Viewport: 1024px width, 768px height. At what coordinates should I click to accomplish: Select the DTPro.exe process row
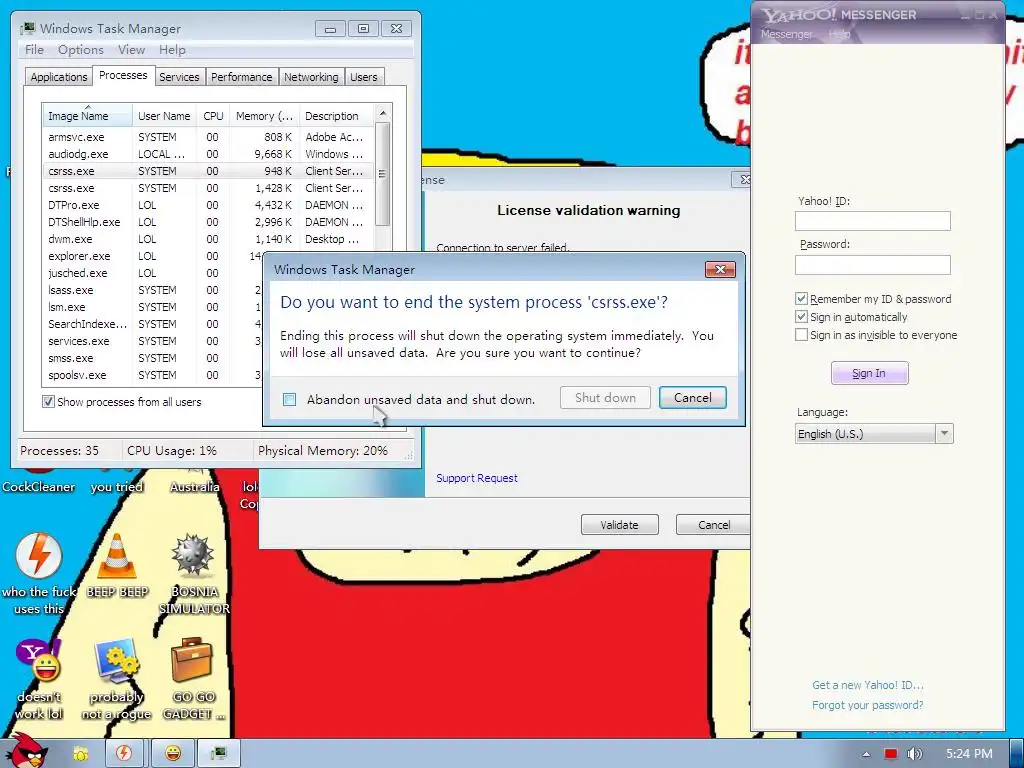(x=209, y=205)
